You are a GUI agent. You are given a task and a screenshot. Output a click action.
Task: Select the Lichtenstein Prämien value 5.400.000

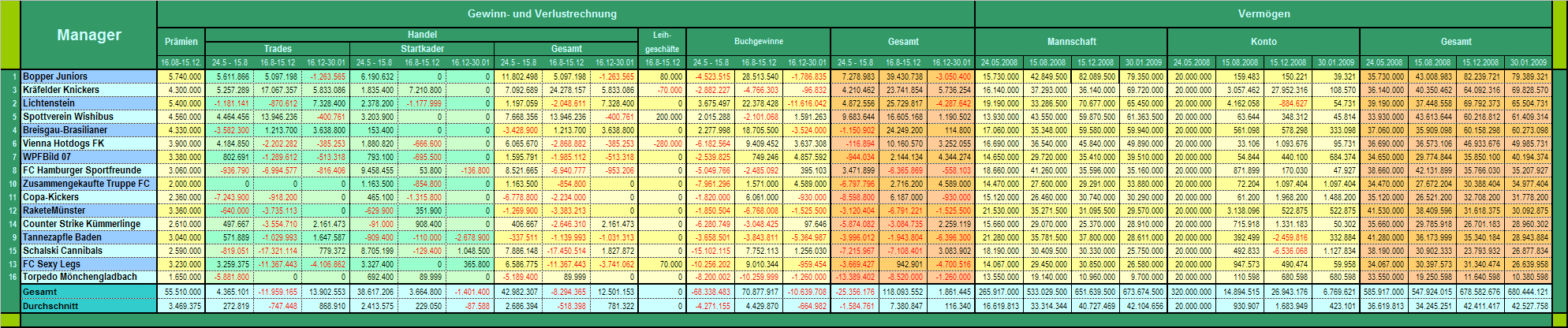tap(181, 103)
